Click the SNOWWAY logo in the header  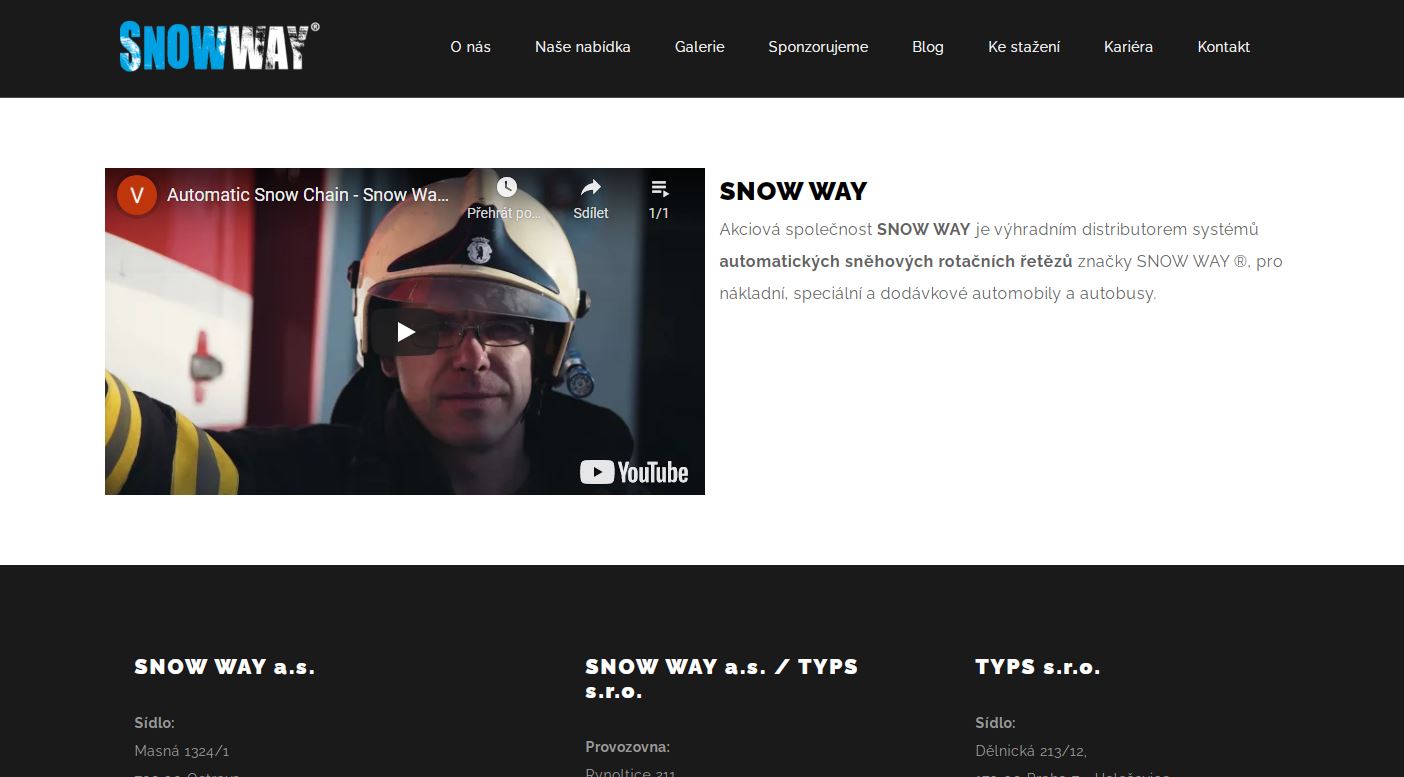[x=219, y=46]
